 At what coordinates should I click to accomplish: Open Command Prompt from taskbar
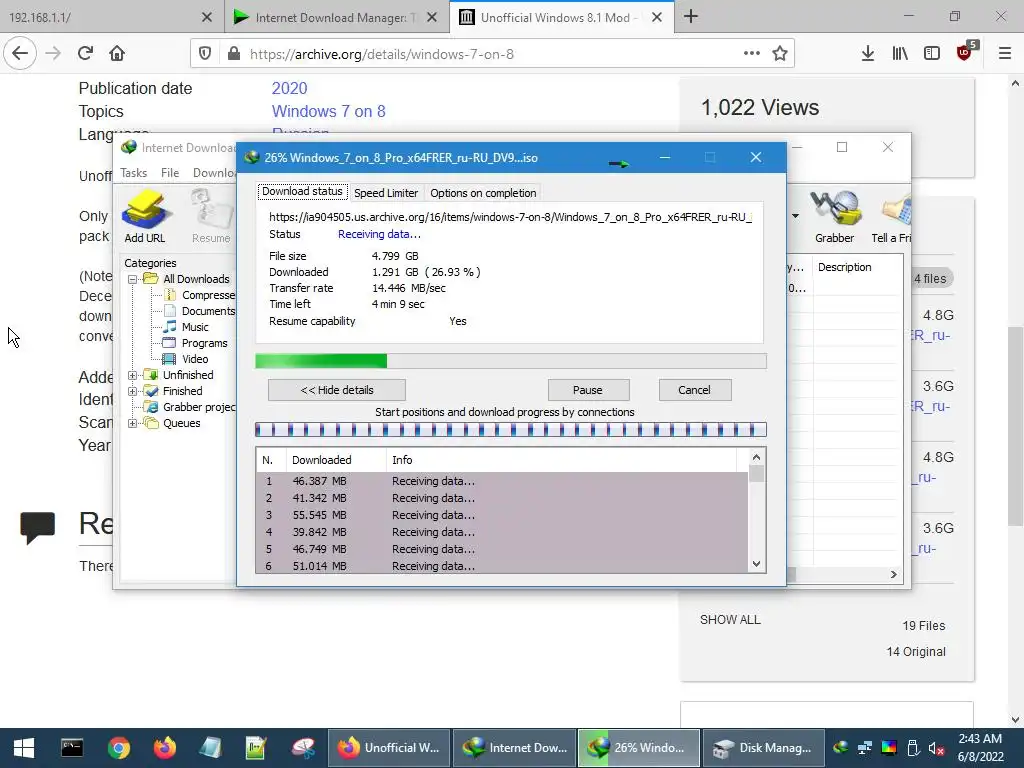point(72,748)
